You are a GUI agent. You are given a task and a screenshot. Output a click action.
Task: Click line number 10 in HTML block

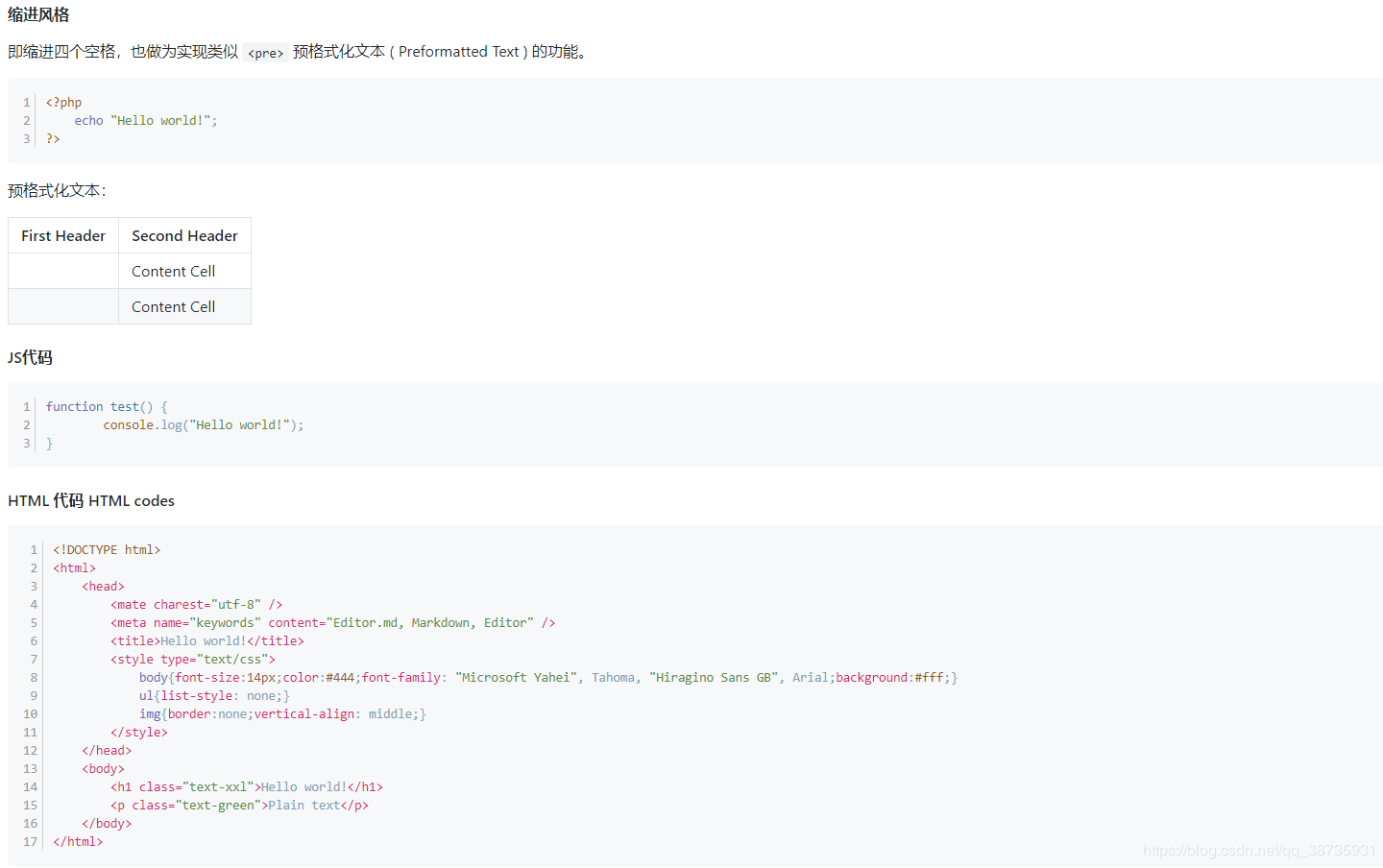[x=30, y=714]
